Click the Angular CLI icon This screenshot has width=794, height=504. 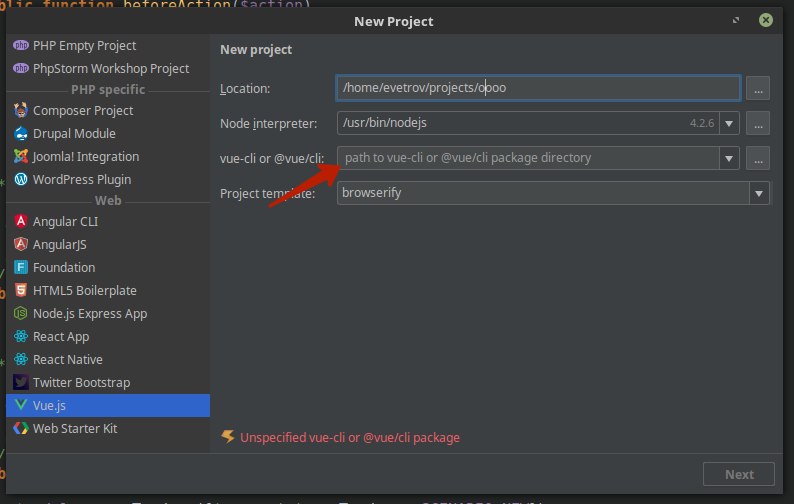[x=21, y=221]
